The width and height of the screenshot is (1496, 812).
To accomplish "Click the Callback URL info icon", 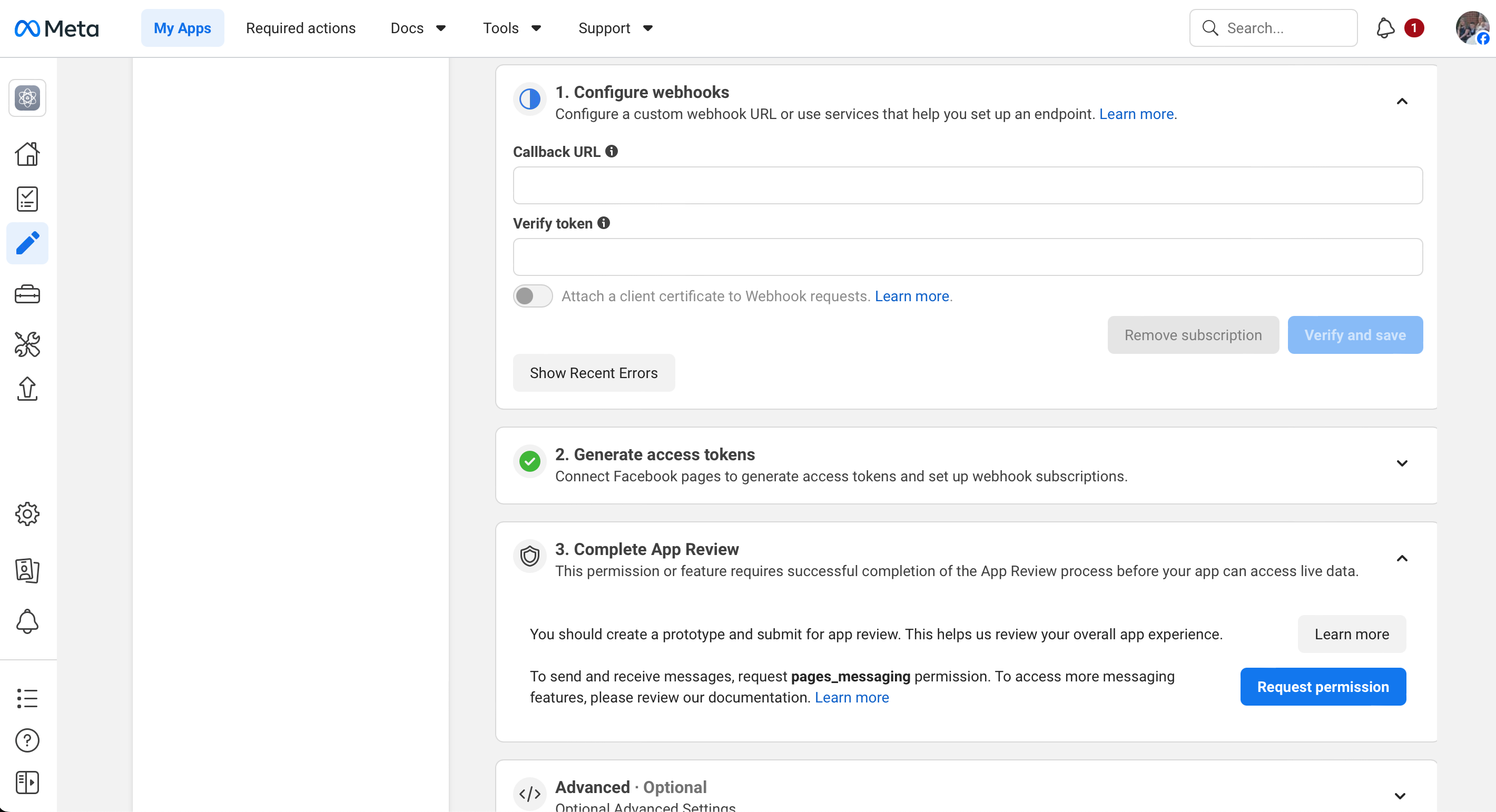I will pos(612,152).
